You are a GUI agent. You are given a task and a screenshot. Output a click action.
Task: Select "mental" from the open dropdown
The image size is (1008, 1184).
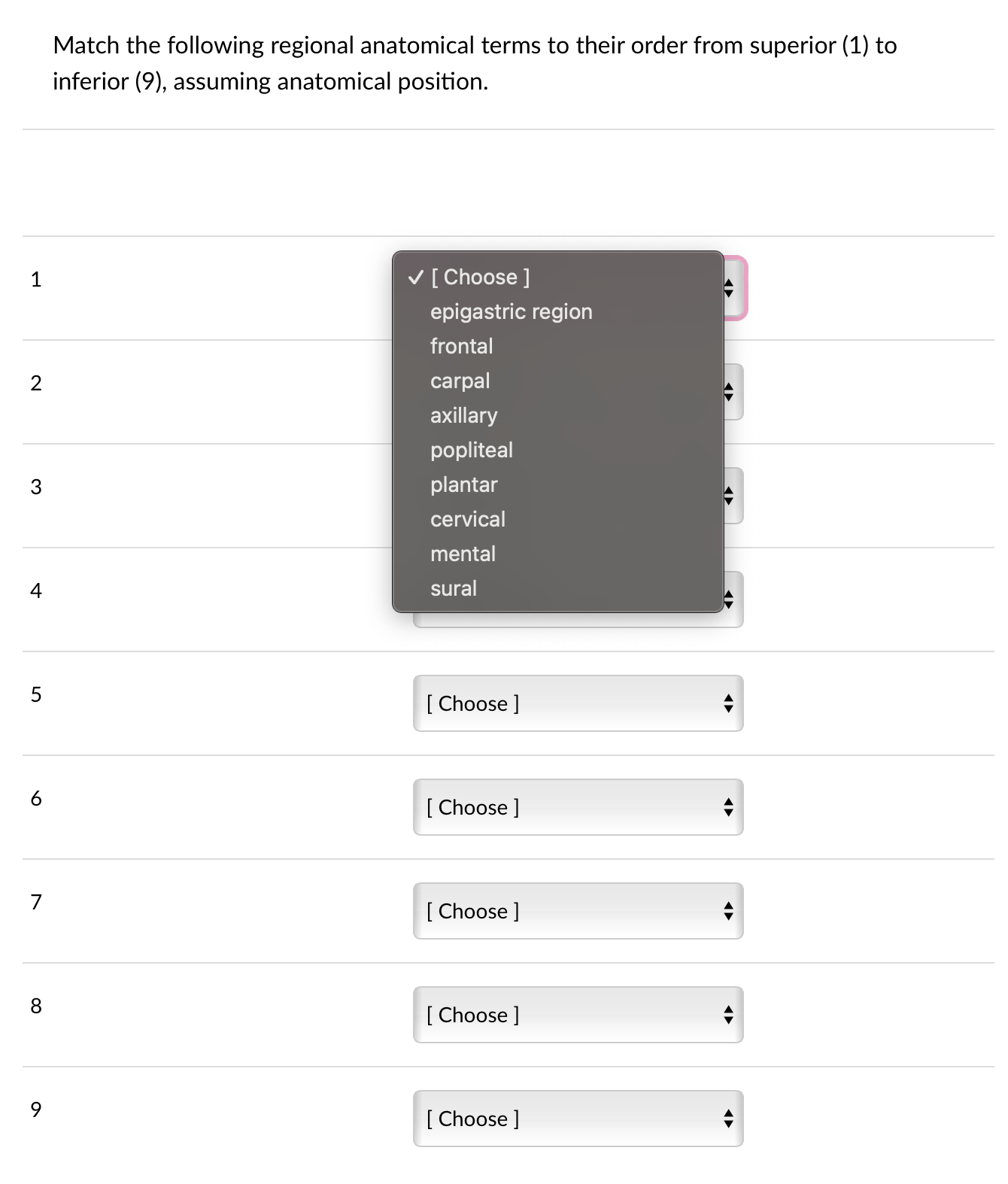point(463,554)
